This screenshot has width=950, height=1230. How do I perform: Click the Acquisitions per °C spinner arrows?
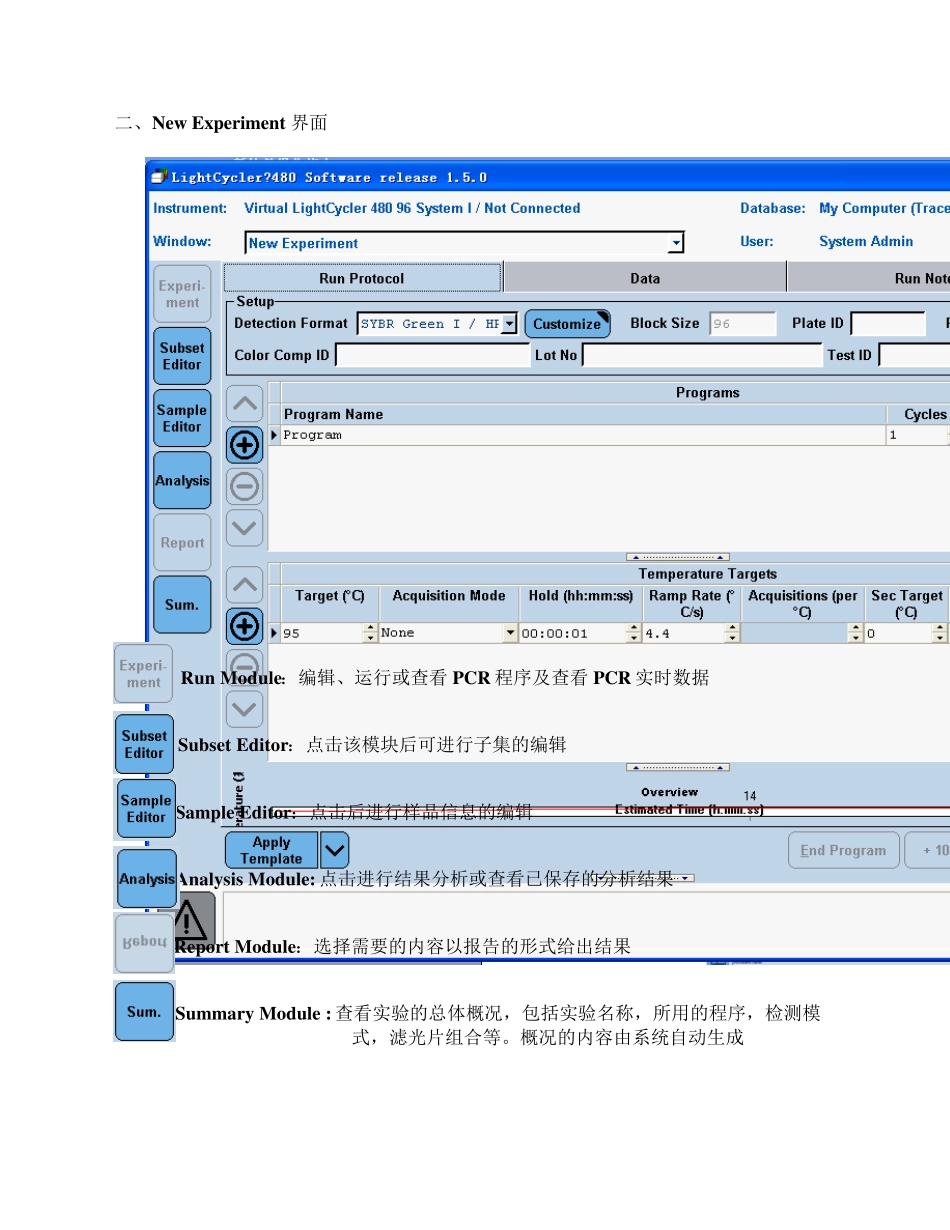pyautogui.click(x=855, y=633)
